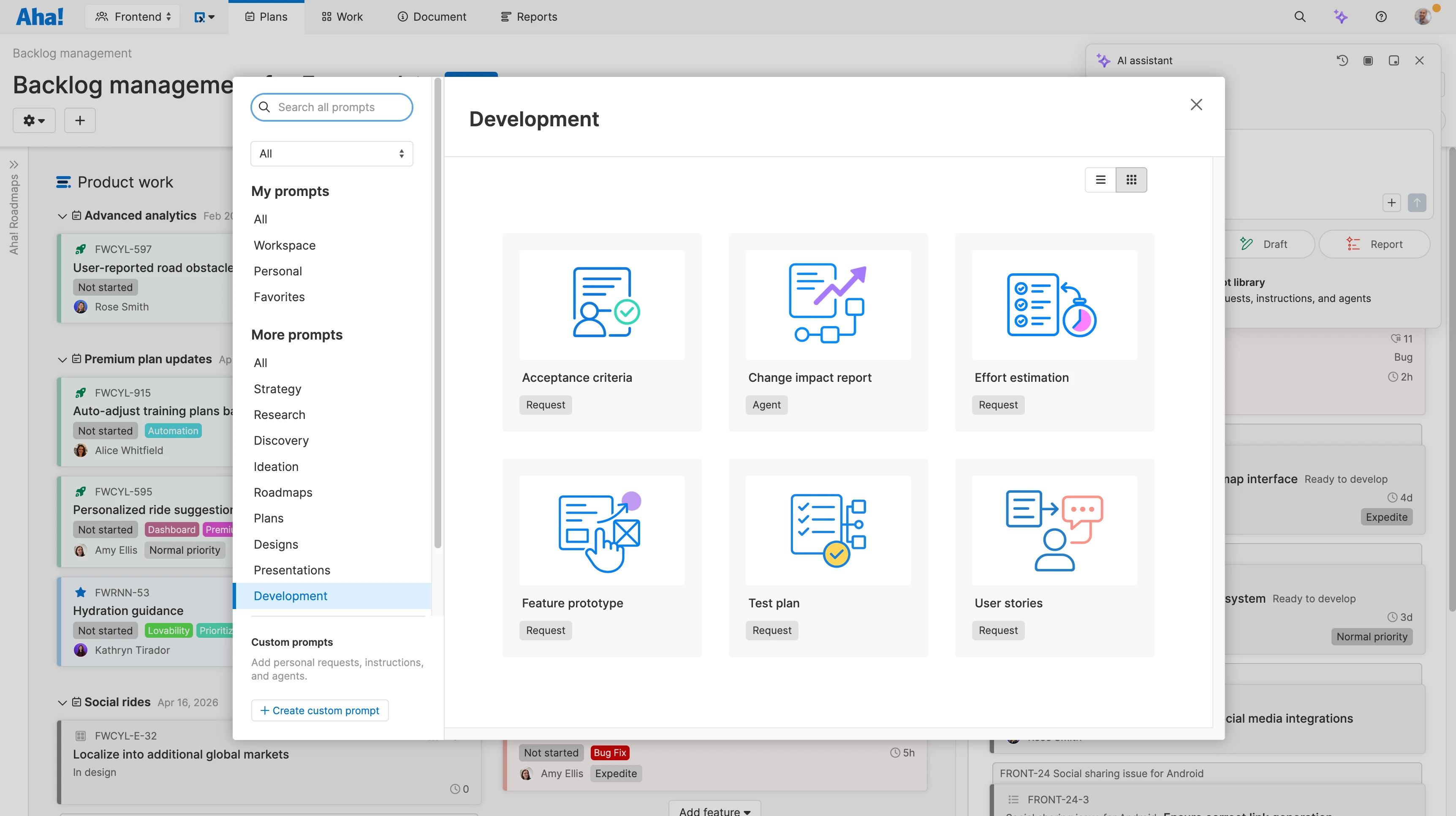Pop out the AI assistant panel

[1394, 60]
